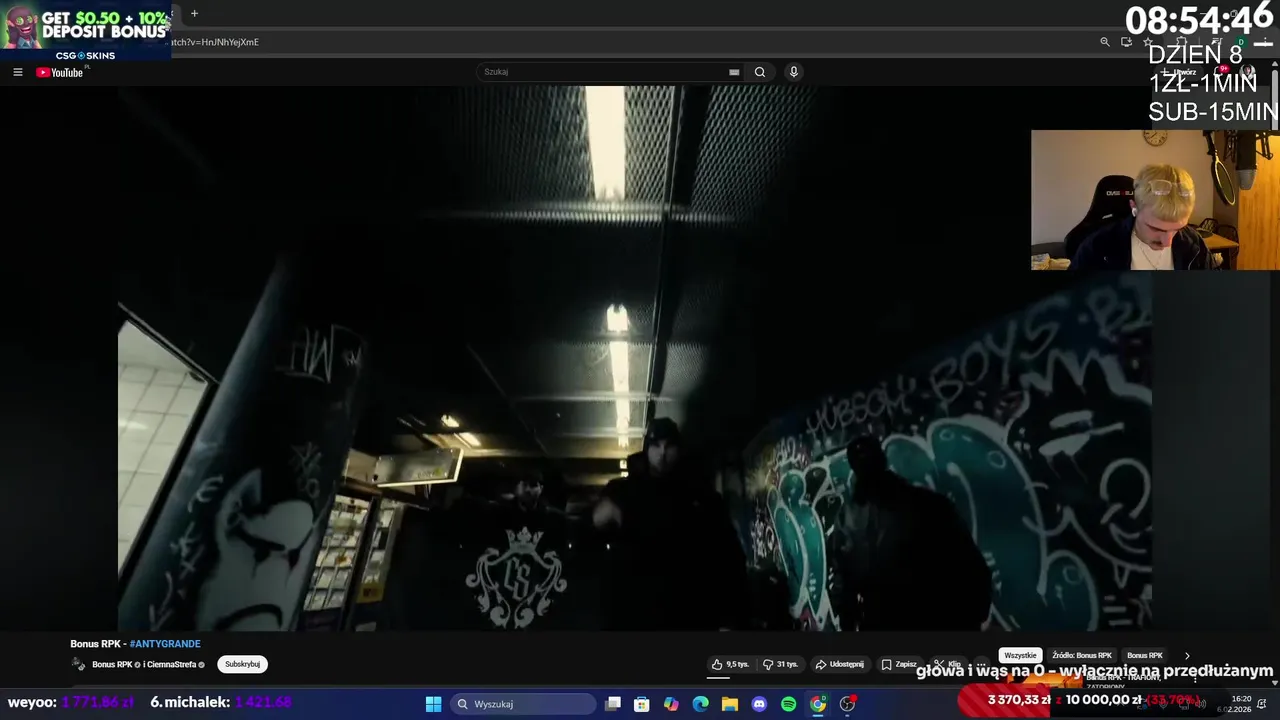Viewport: 1280px width, 720px height.
Task: Switch to Google Chrome on taskbar
Action: point(818,704)
